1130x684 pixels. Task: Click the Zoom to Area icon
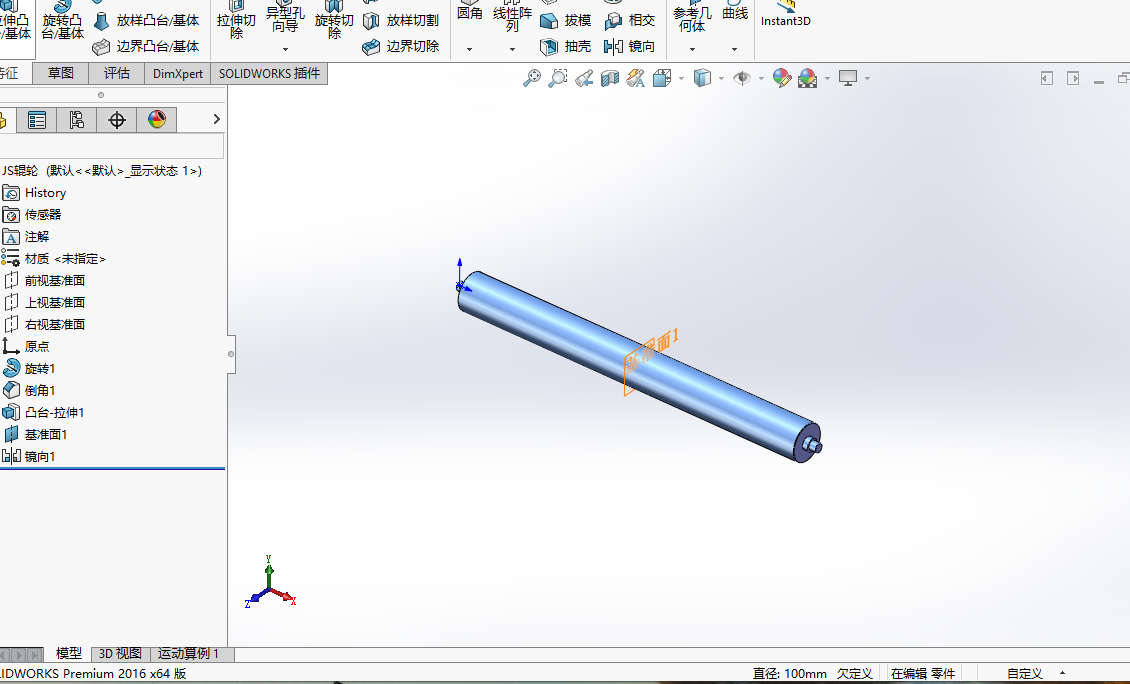(558, 78)
